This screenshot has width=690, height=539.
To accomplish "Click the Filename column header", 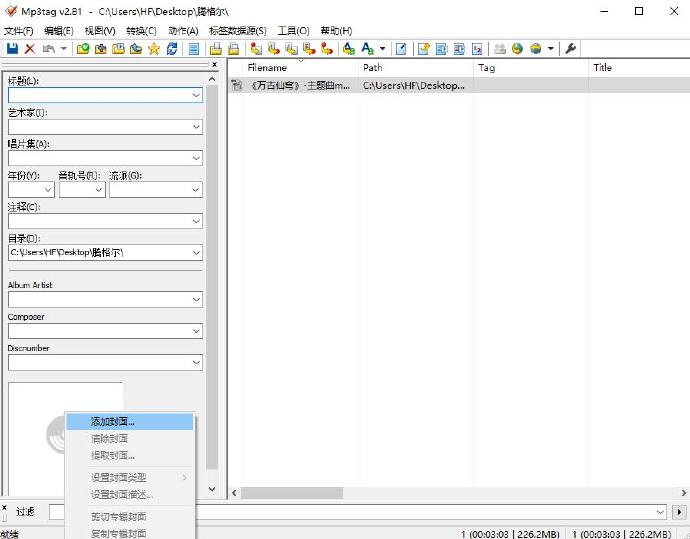I will coord(267,68).
